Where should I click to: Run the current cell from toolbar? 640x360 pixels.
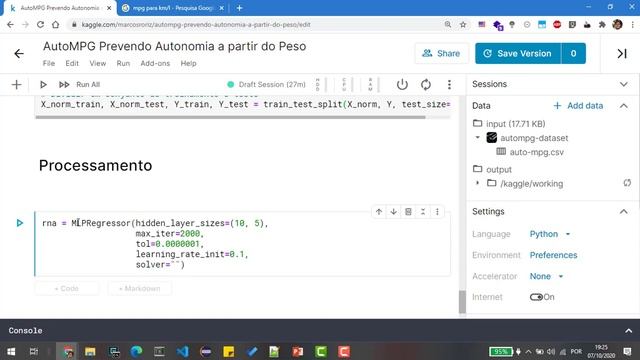click(43, 84)
